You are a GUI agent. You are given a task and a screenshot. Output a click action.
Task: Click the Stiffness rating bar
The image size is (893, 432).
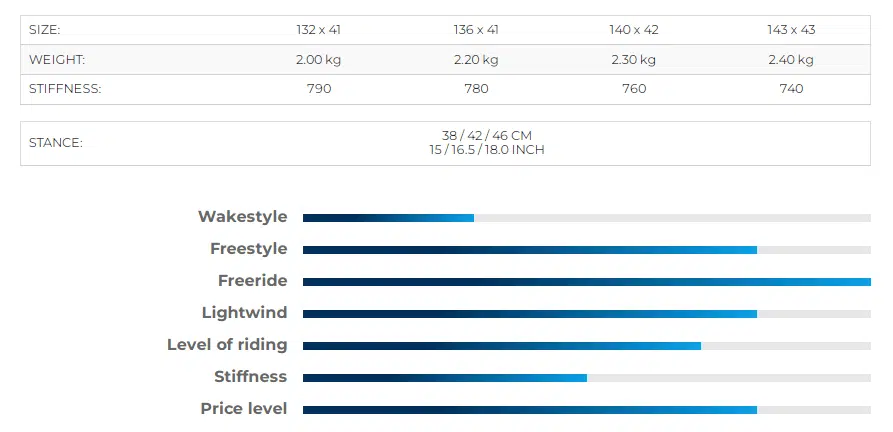(587, 378)
